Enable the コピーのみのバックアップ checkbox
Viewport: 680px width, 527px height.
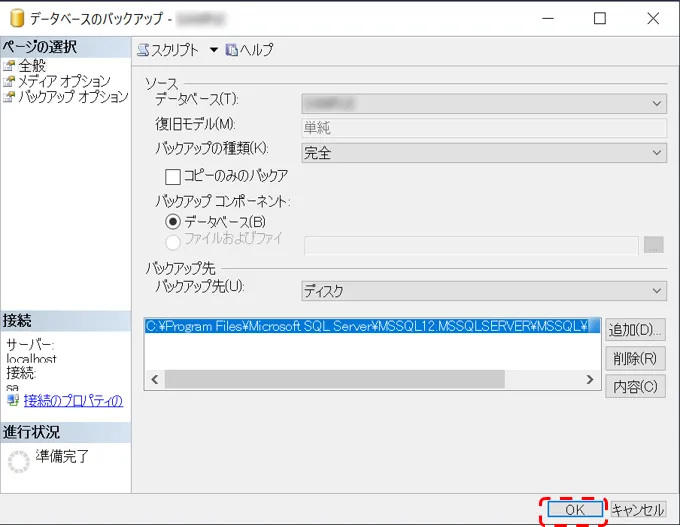pos(173,176)
